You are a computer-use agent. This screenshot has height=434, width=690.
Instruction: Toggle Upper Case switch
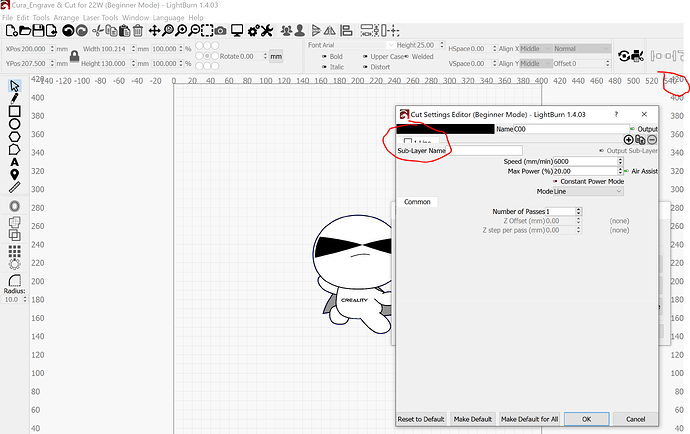365,56
